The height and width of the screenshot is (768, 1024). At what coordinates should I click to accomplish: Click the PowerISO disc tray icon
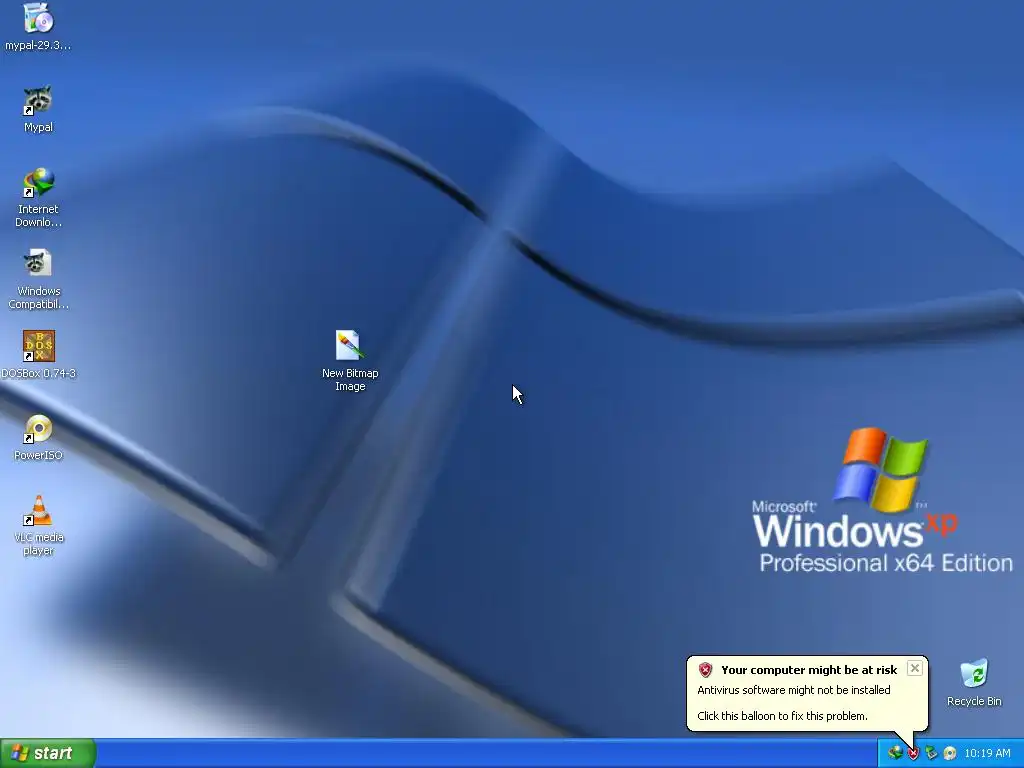[950, 753]
